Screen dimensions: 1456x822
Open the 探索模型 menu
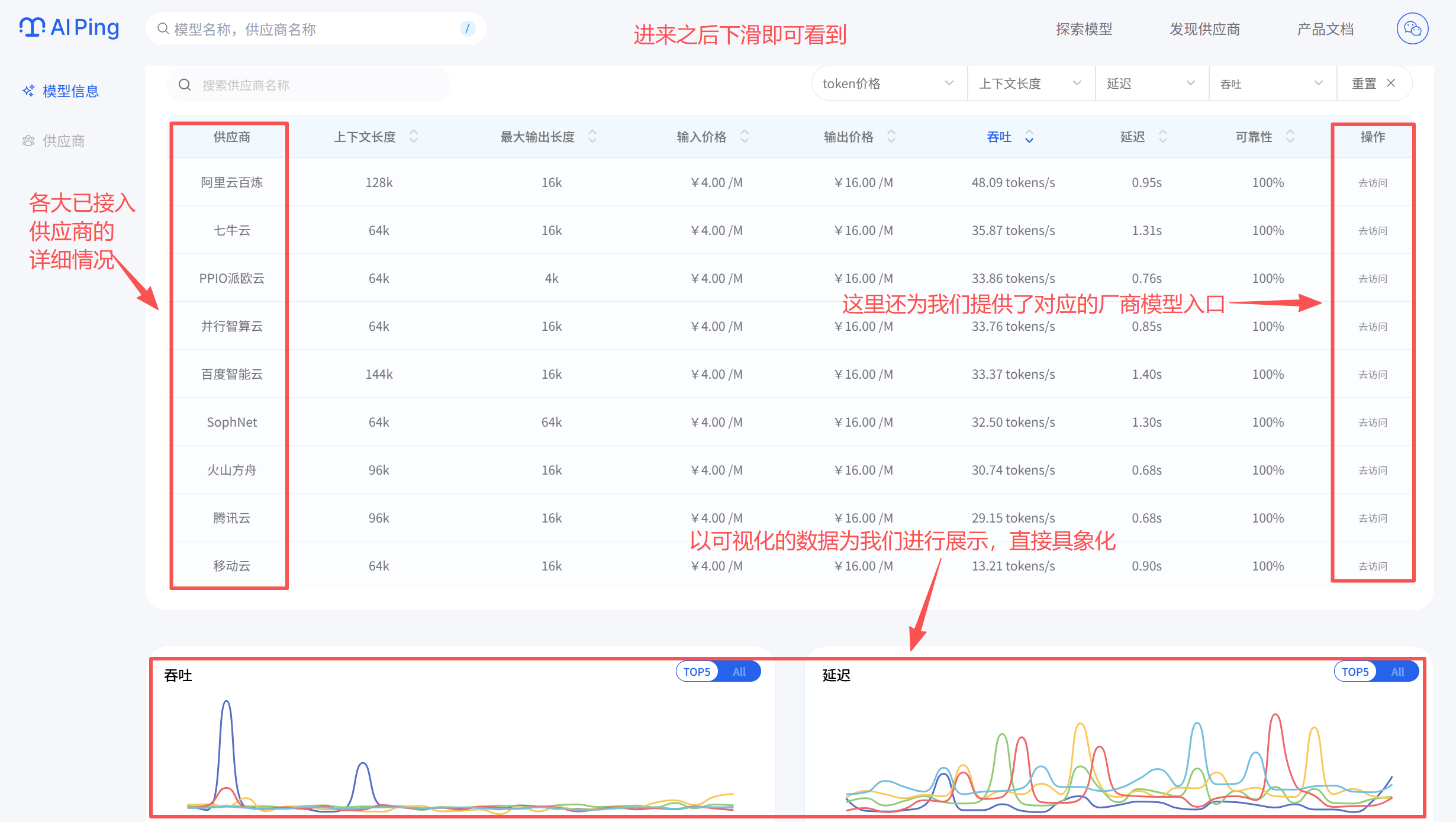click(x=1084, y=29)
